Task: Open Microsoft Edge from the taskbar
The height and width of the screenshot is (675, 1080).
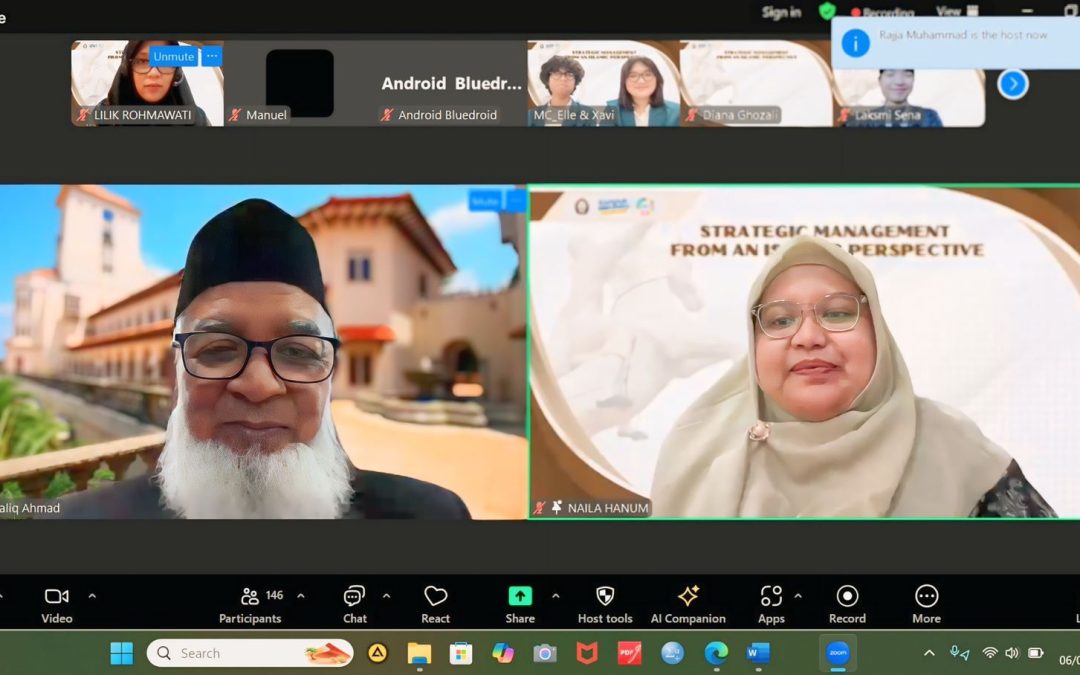Action: point(716,653)
